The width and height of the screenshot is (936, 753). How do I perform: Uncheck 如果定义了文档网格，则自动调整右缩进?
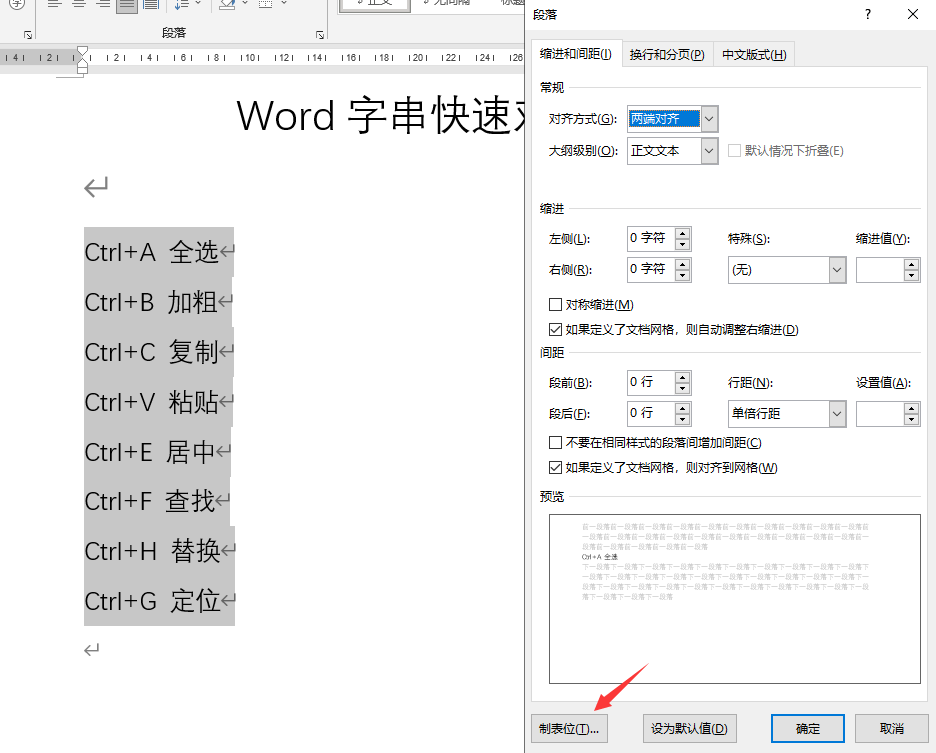(x=555, y=329)
